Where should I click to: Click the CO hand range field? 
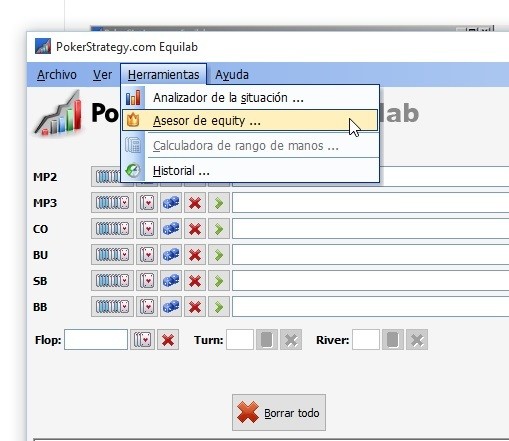(x=370, y=228)
